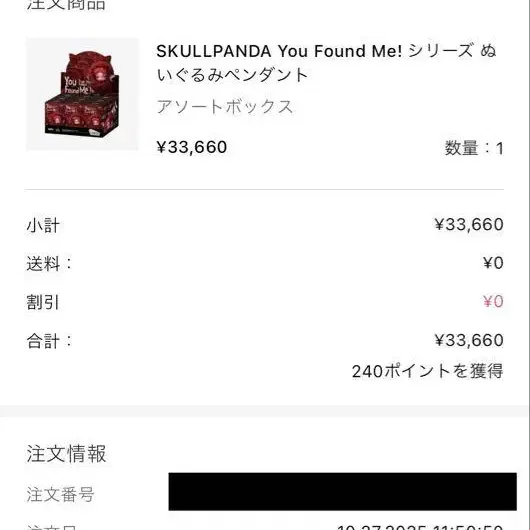Click the divider line below product row
The width and height of the screenshot is (530, 530).
264,190
